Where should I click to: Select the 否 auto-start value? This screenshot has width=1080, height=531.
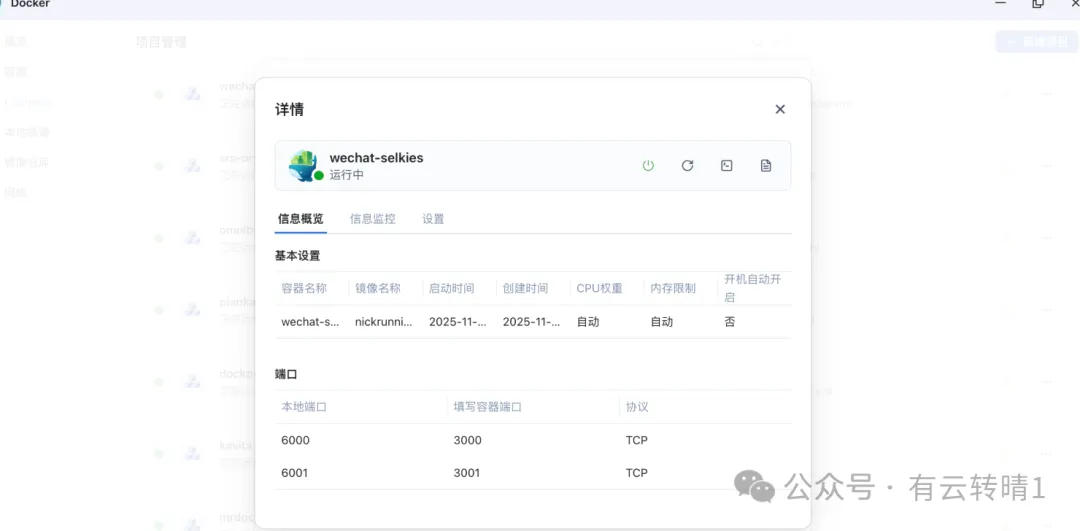coord(729,322)
